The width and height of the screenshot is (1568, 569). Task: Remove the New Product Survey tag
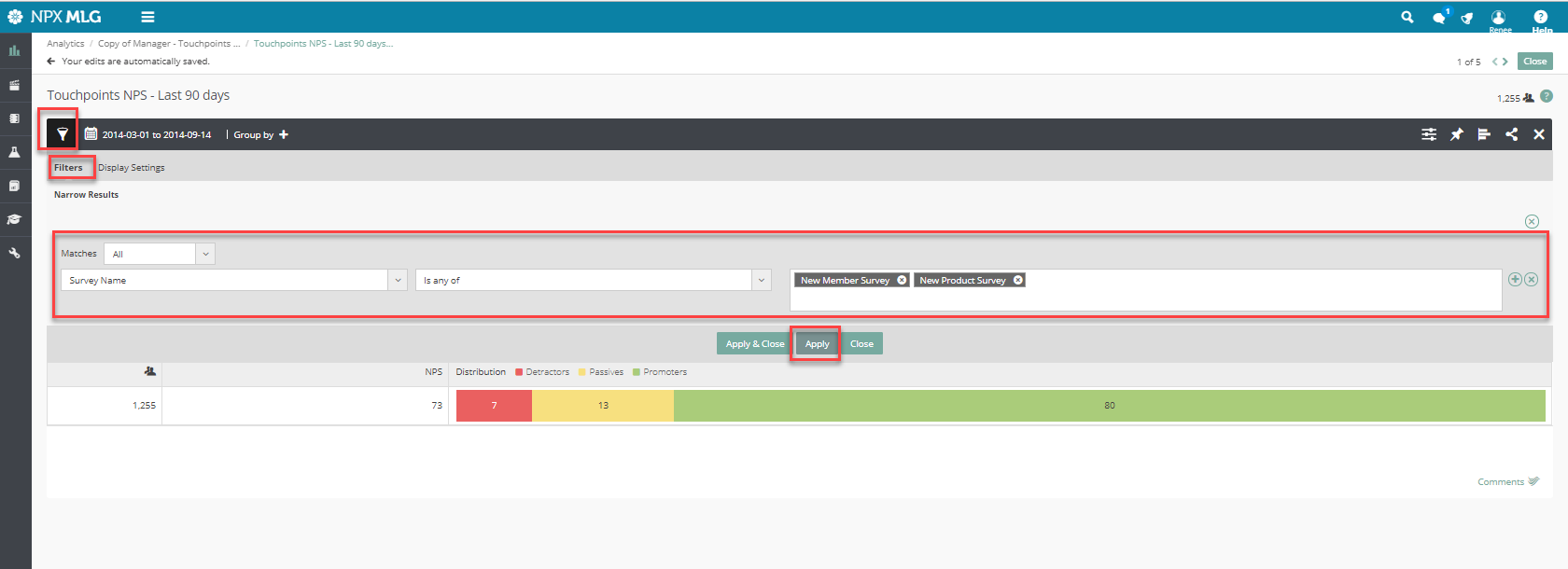1018,280
